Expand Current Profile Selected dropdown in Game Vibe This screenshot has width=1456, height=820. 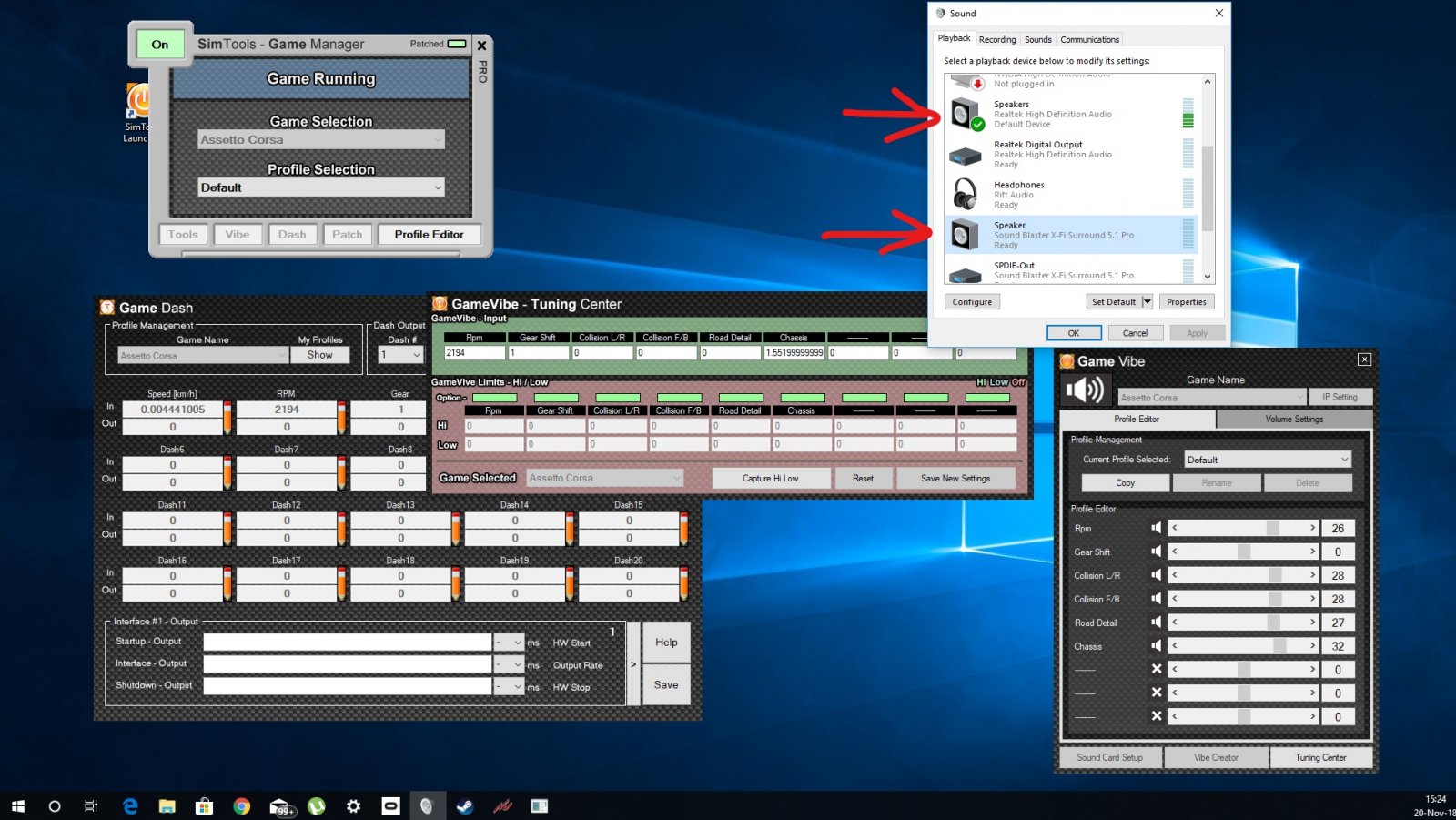[1267, 460]
